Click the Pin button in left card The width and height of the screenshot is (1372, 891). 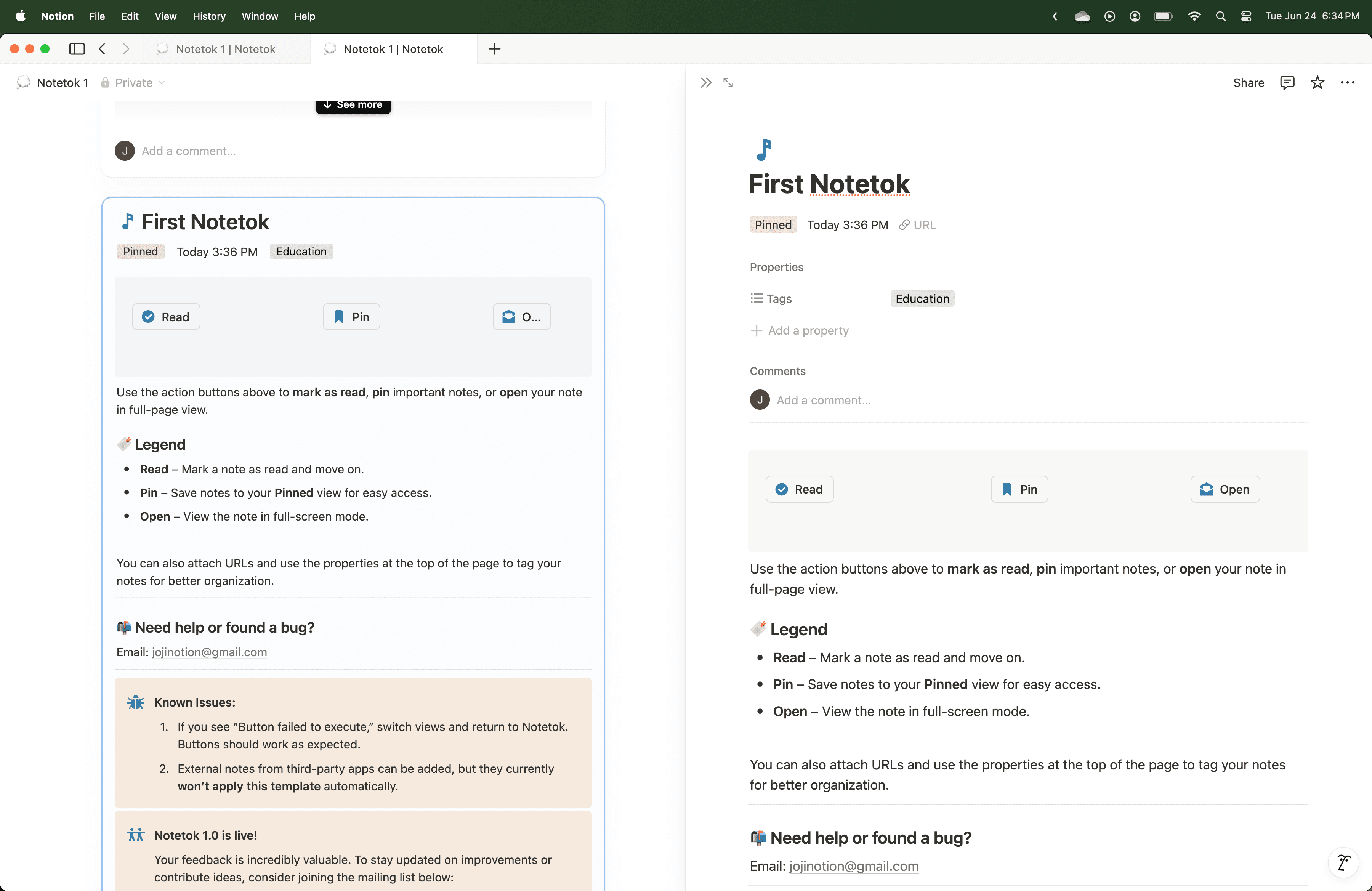(351, 316)
